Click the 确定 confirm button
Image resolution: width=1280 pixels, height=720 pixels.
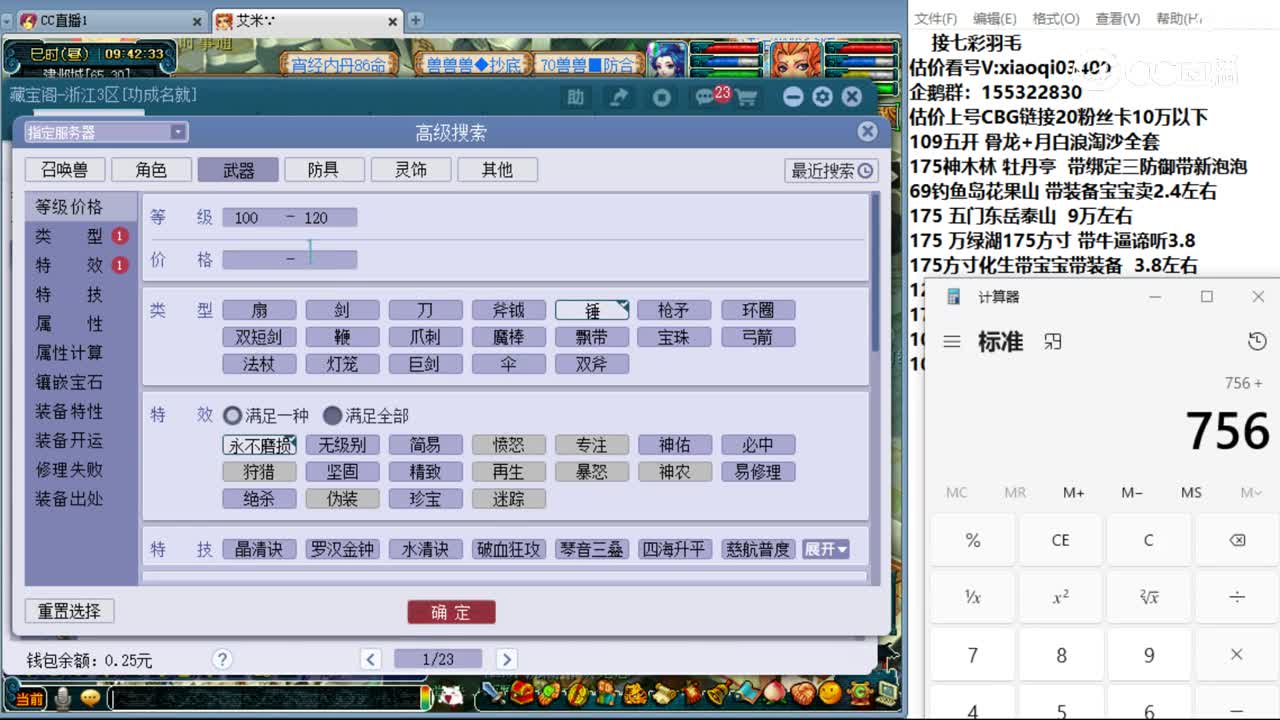click(451, 611)
